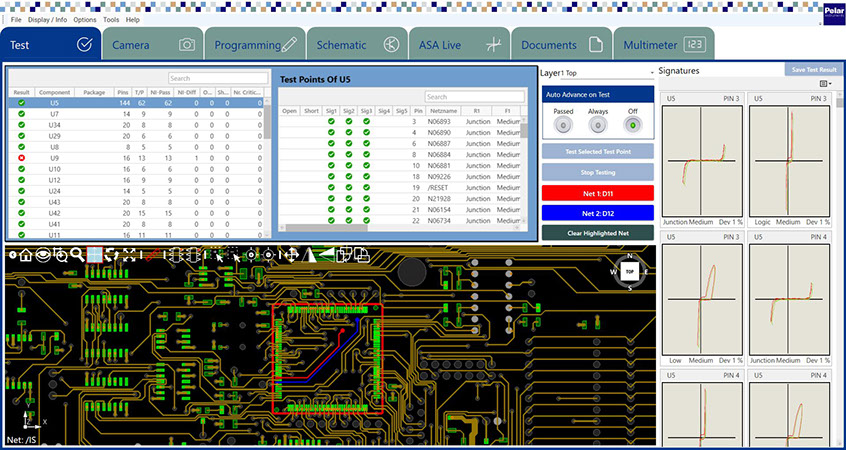The width and height of the screenshot is (846, 450).
Task: Click the highlighted grid view icon
Action: click(94, 255)
